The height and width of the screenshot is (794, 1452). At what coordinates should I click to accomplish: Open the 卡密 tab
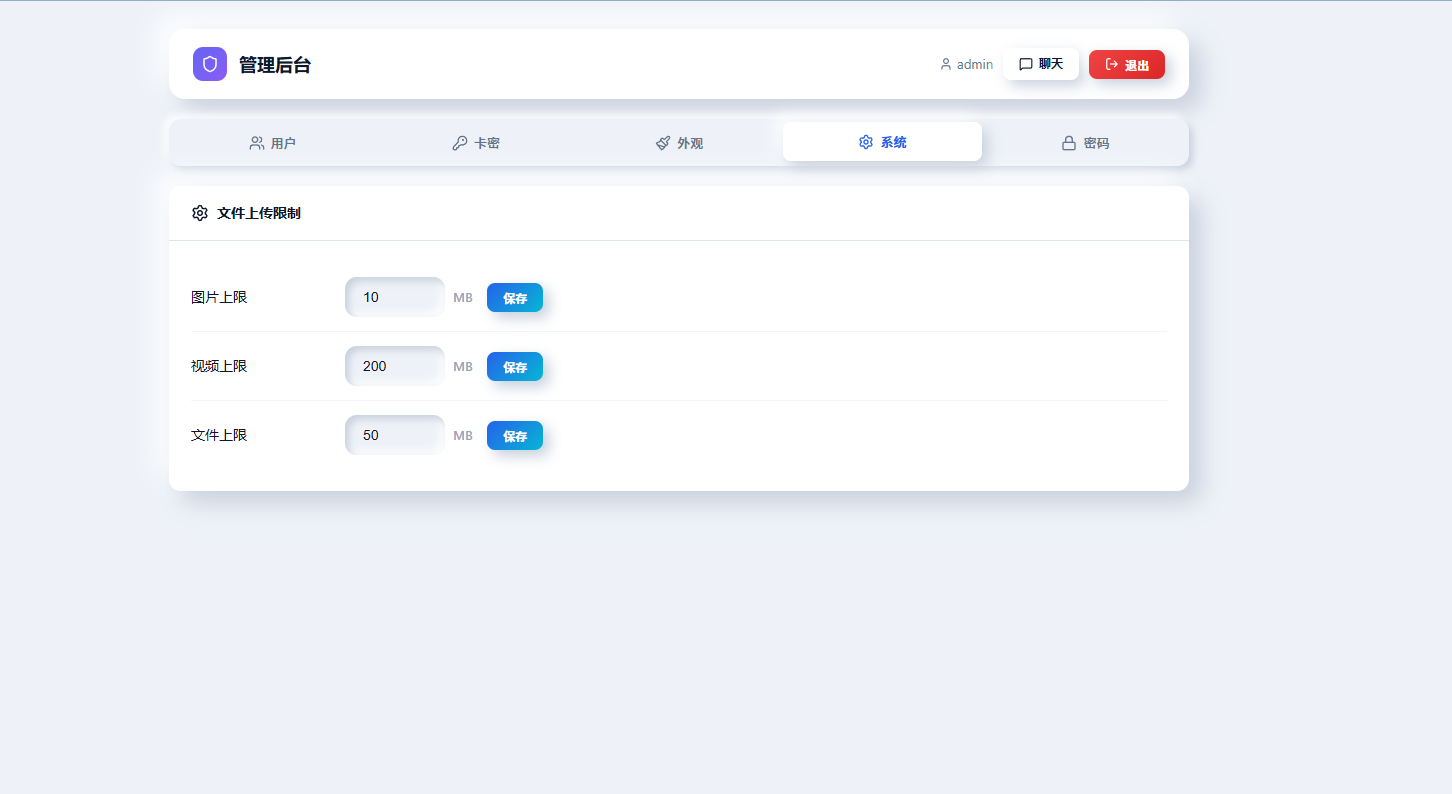click(476, 143)
